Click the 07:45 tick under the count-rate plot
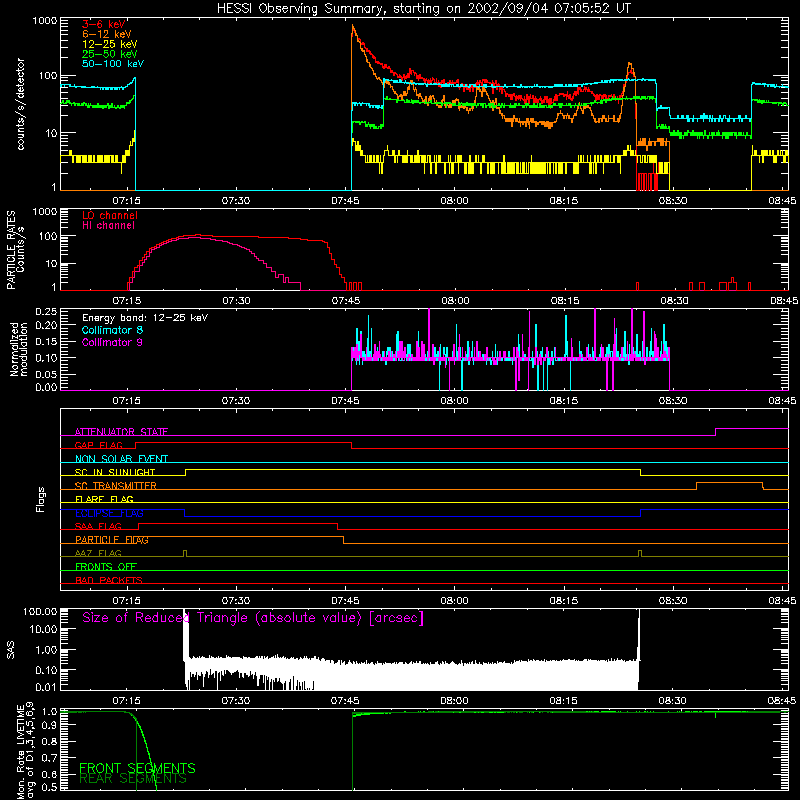 (345, 201)
